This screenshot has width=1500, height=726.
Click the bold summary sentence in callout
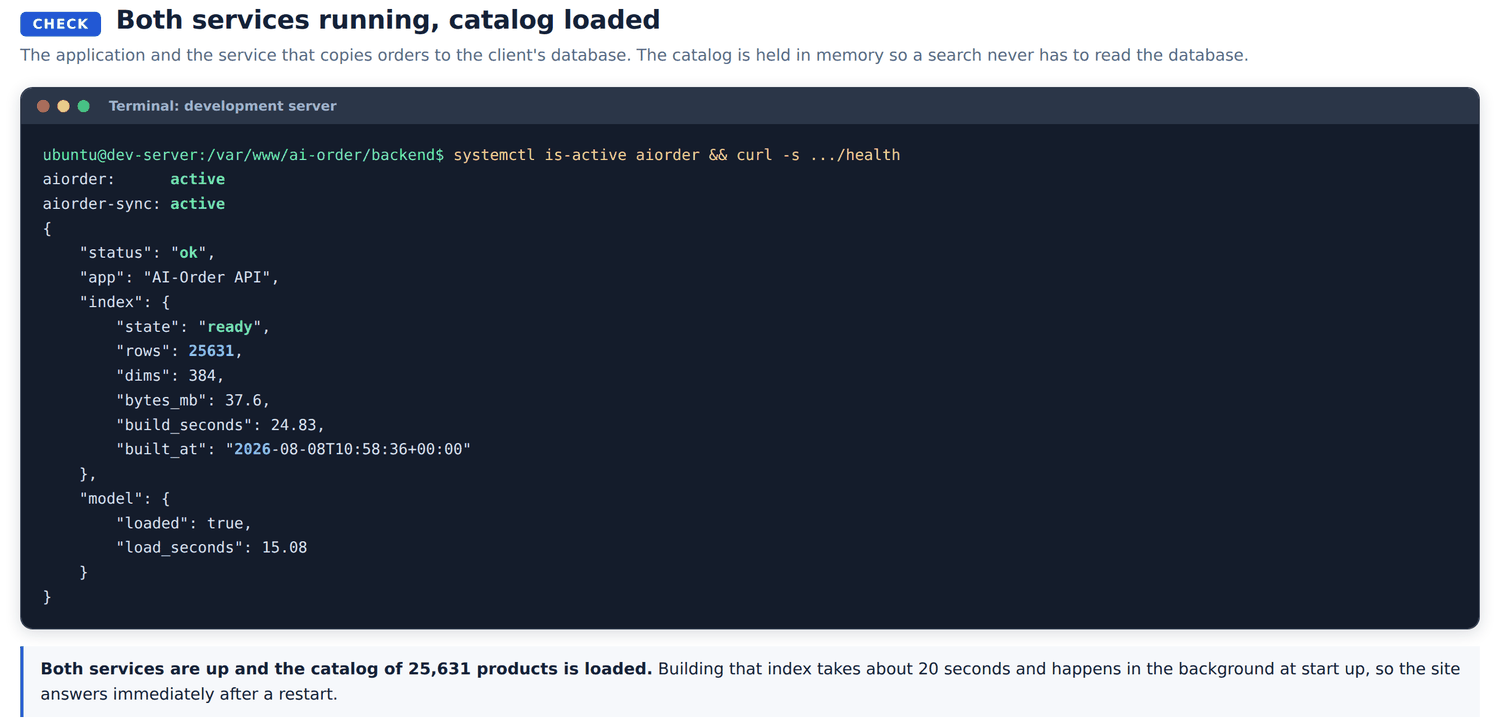(x=346, y=669)
